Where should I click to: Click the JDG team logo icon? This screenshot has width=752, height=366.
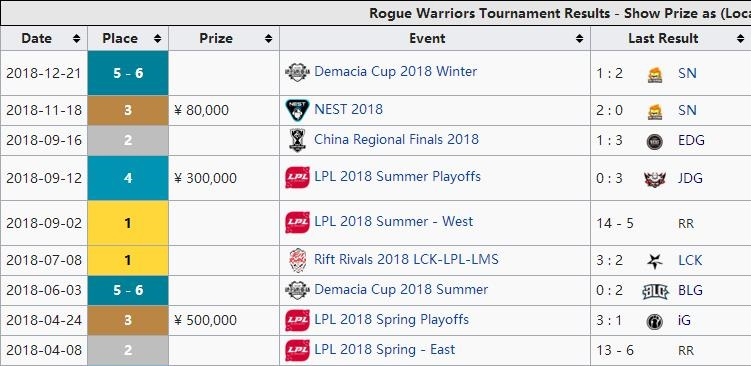655,178
